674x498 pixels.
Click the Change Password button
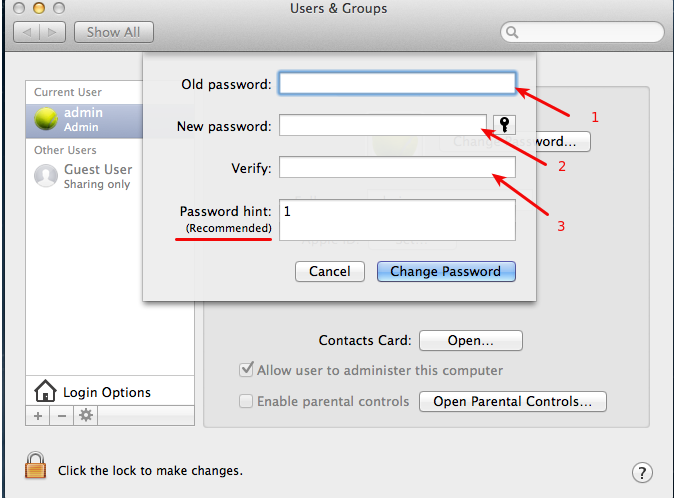point(446,271)
